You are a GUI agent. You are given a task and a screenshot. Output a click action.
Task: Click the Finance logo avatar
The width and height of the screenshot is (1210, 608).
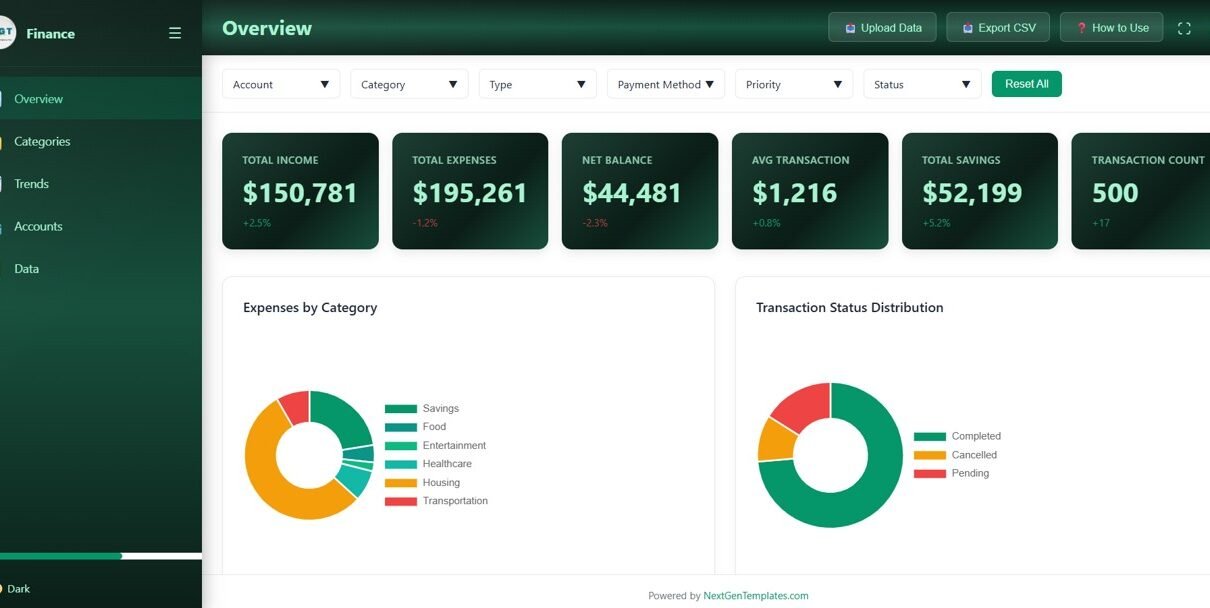pyautogui.click(x=5, y=33)
